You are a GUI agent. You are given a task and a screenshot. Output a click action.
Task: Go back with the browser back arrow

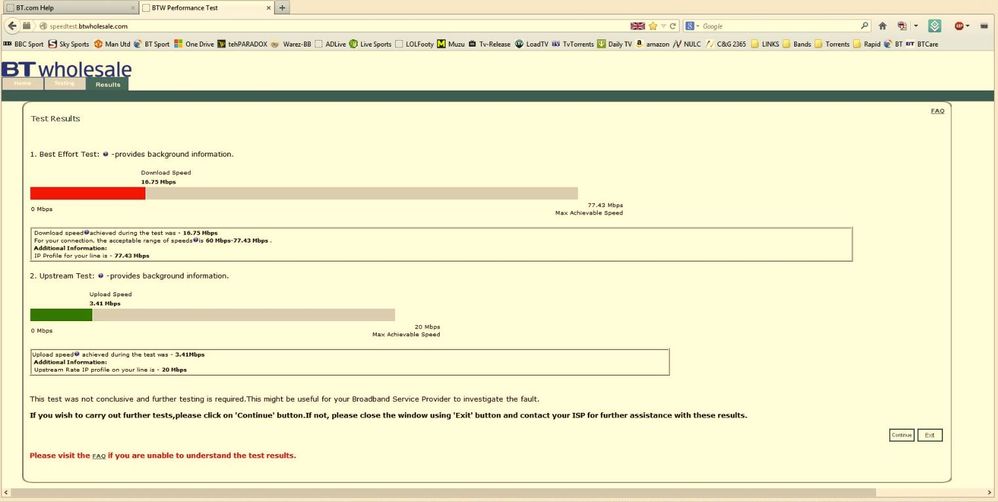point(12,26)
